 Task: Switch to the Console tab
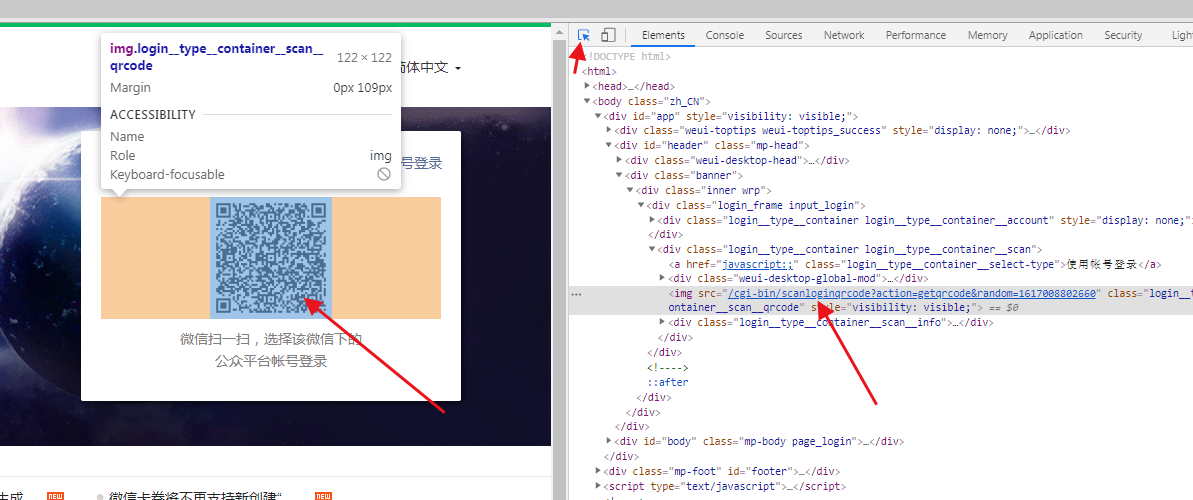pyautogui.click(x=724, y=35)
